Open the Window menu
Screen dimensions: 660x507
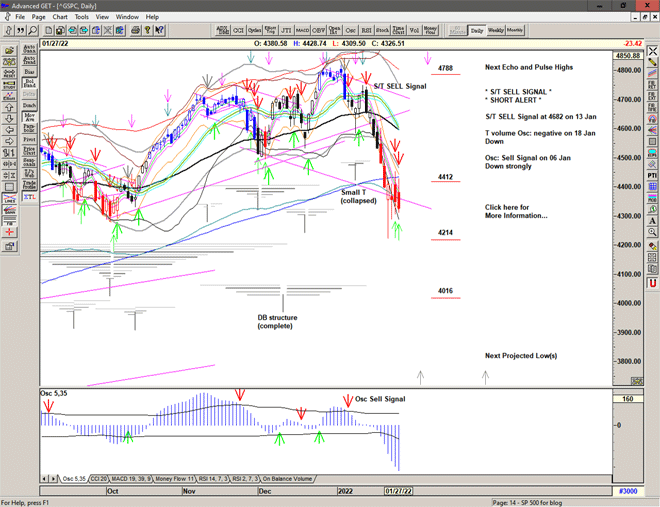(127, 17)
